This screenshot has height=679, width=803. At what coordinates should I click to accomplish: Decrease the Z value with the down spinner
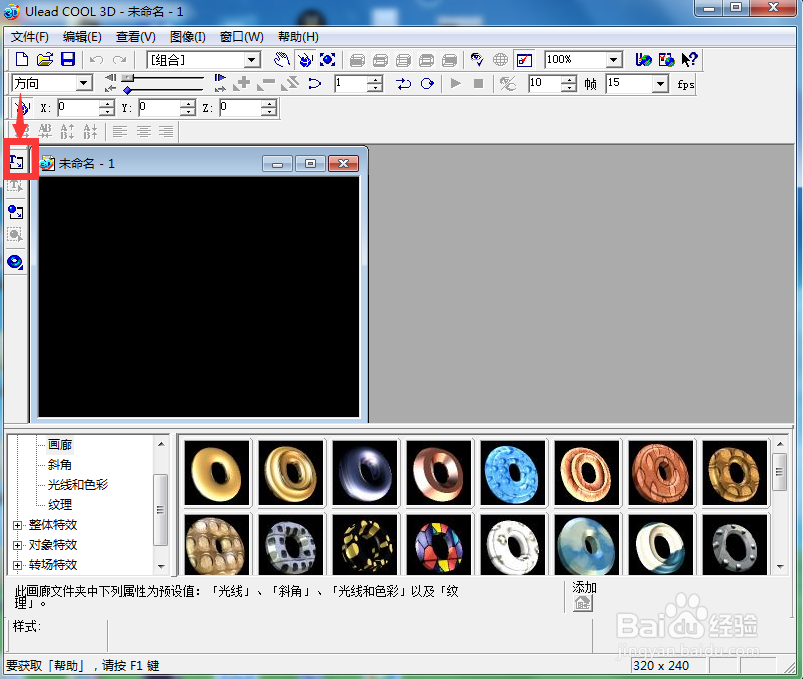[x=269, y=112]
